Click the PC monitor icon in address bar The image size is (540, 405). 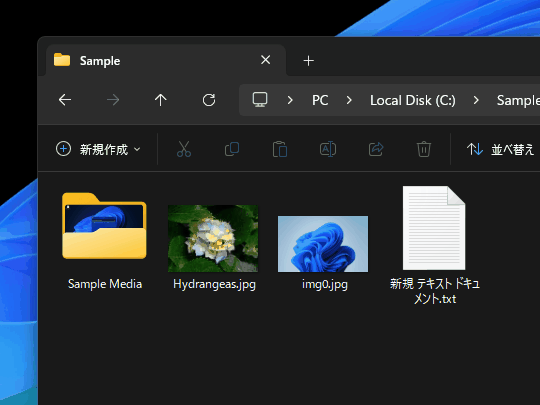[260, 100]
